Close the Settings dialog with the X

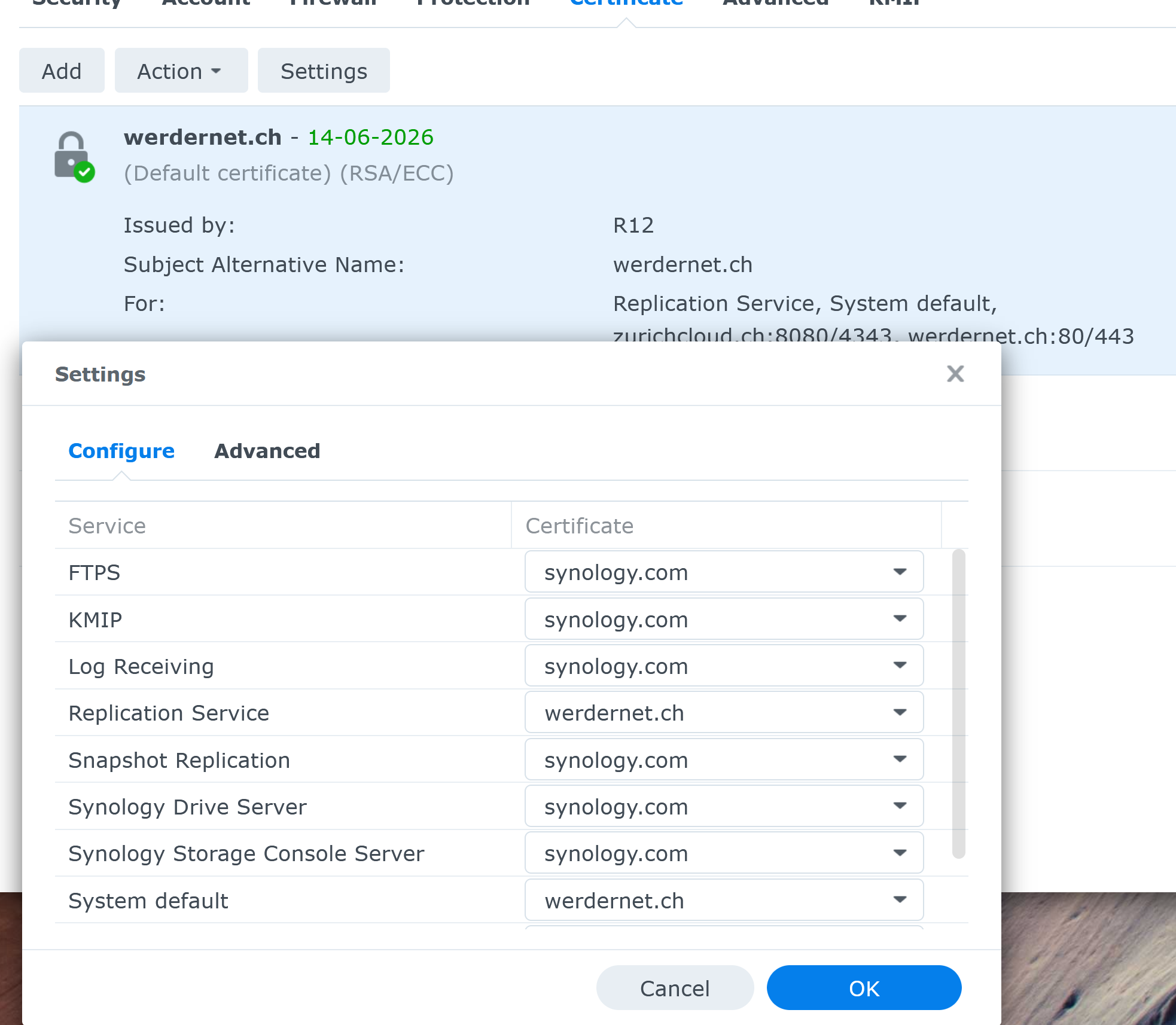click(x=955, y=373)
